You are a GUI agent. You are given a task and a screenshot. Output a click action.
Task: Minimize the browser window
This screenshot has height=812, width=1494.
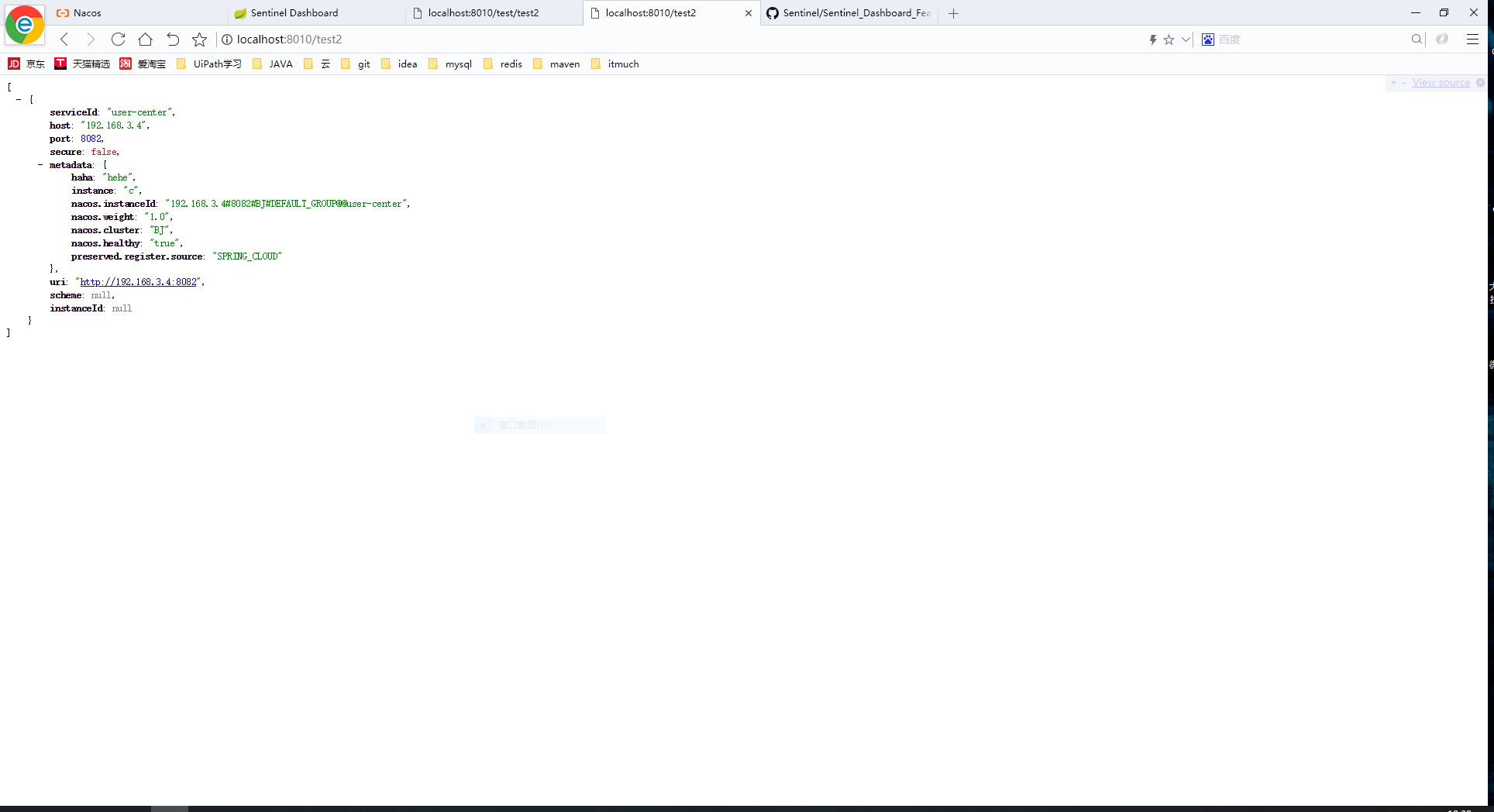click(1415, 13)
